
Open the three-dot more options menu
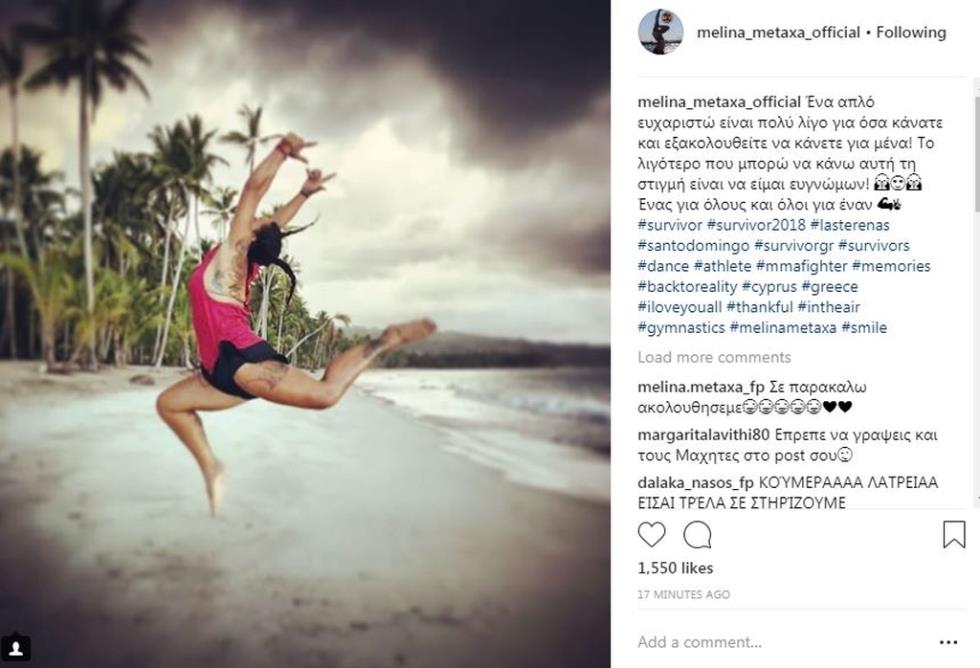(x=948, y=642)
